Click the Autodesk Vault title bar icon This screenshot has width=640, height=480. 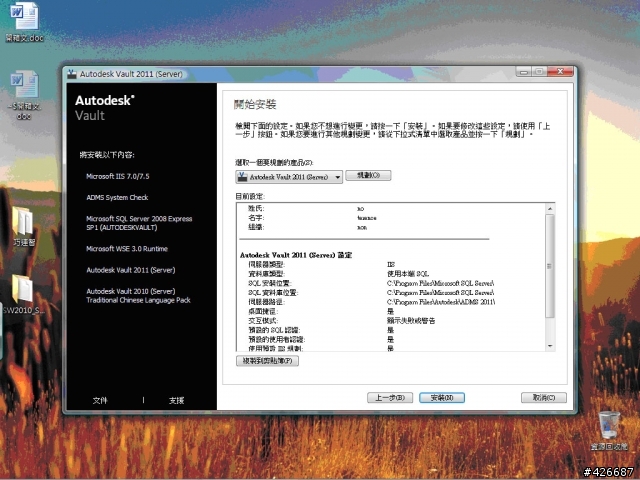tap(72, 74)
